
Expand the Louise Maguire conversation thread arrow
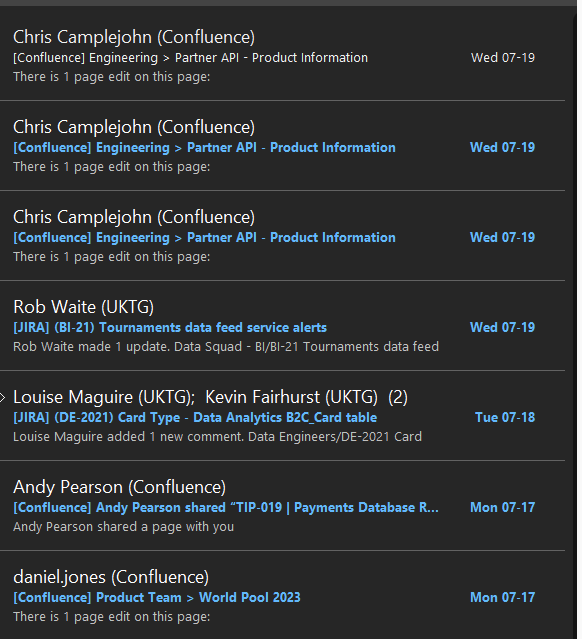2,397
